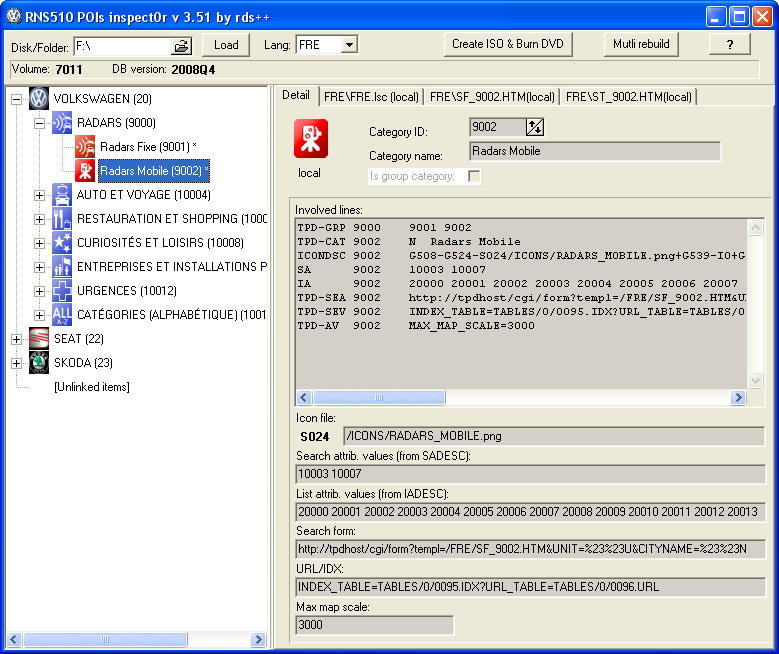The image size is (779, 654).
Task: Toggle the 'Is group category' checkbox
Action: [x=474, y=176]
